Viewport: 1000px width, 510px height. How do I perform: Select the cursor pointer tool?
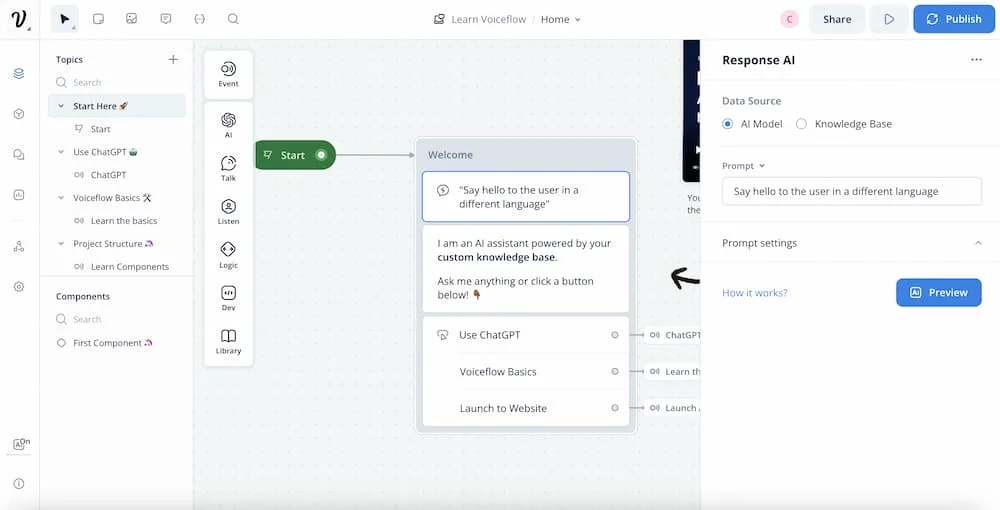pyautogui.click(x=64, y=19)
